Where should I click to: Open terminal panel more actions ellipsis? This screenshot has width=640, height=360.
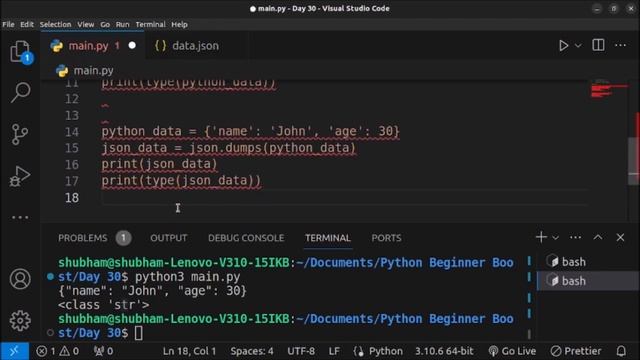576,238
